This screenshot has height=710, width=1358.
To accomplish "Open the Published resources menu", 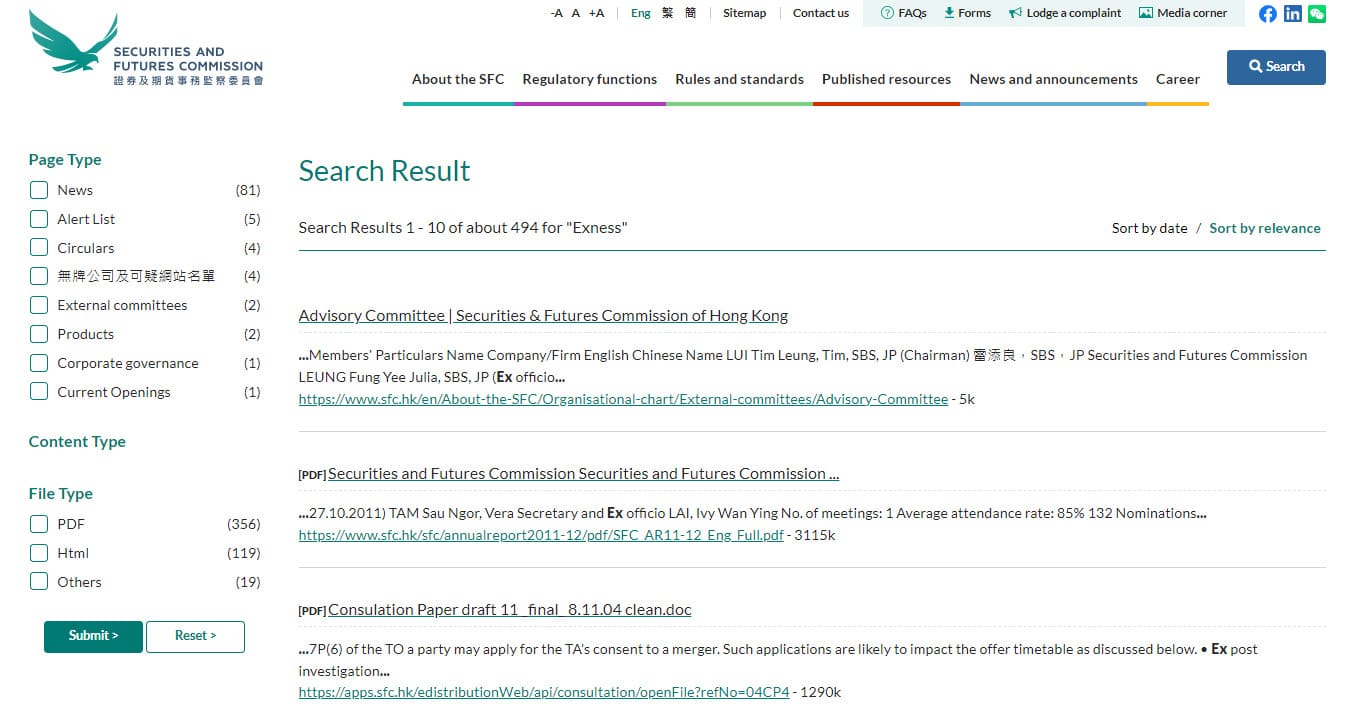I will [x=886, y=79].
